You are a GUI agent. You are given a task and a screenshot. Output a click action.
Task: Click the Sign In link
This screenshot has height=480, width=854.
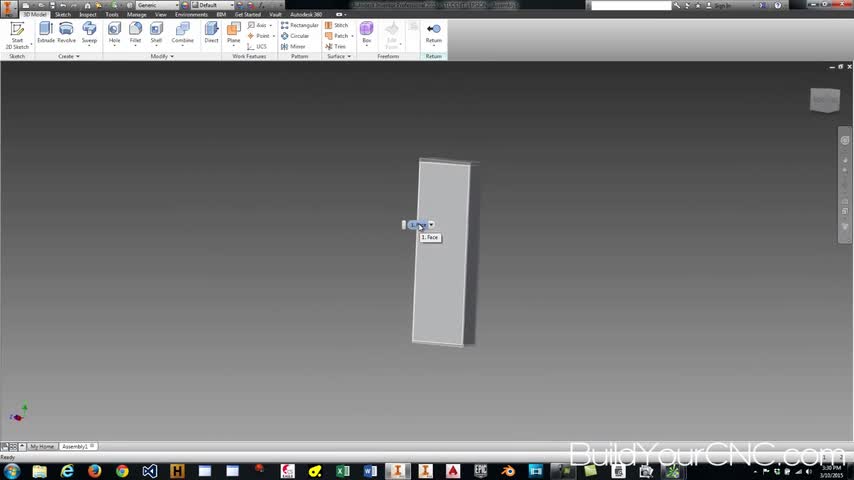click(723, 5)
